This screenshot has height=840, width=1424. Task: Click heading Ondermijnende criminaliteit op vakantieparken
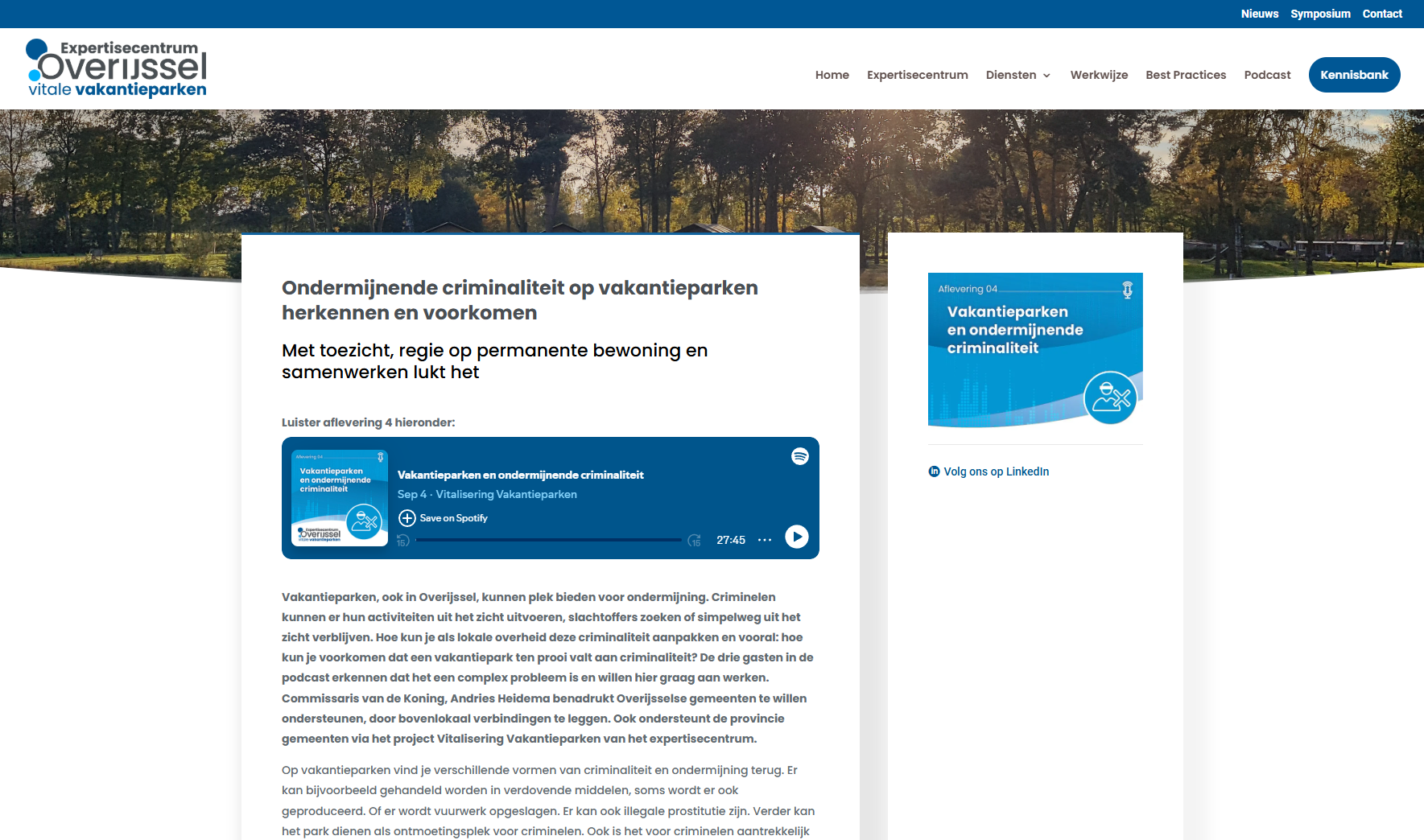tap(520, 300)
